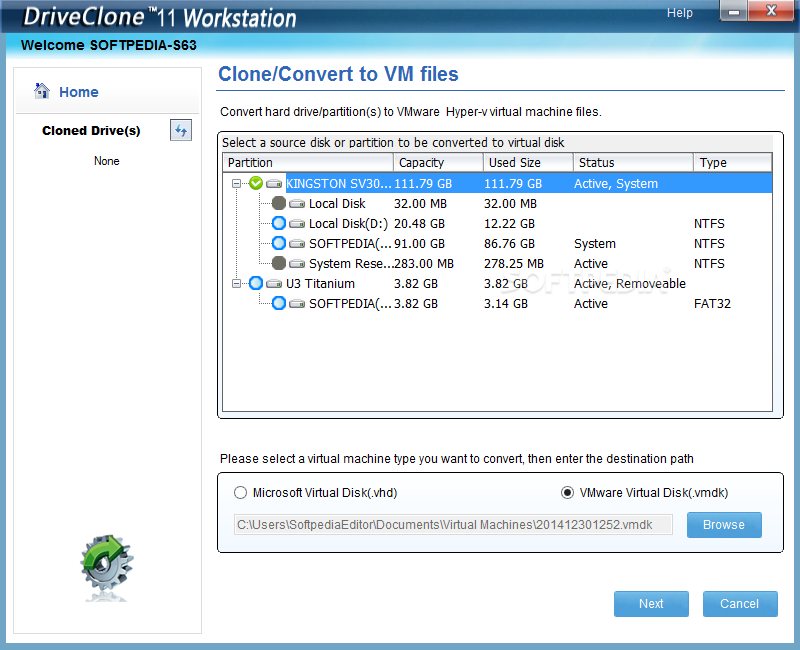
Task: Click the Cancel button
Action: coord(740,604)
